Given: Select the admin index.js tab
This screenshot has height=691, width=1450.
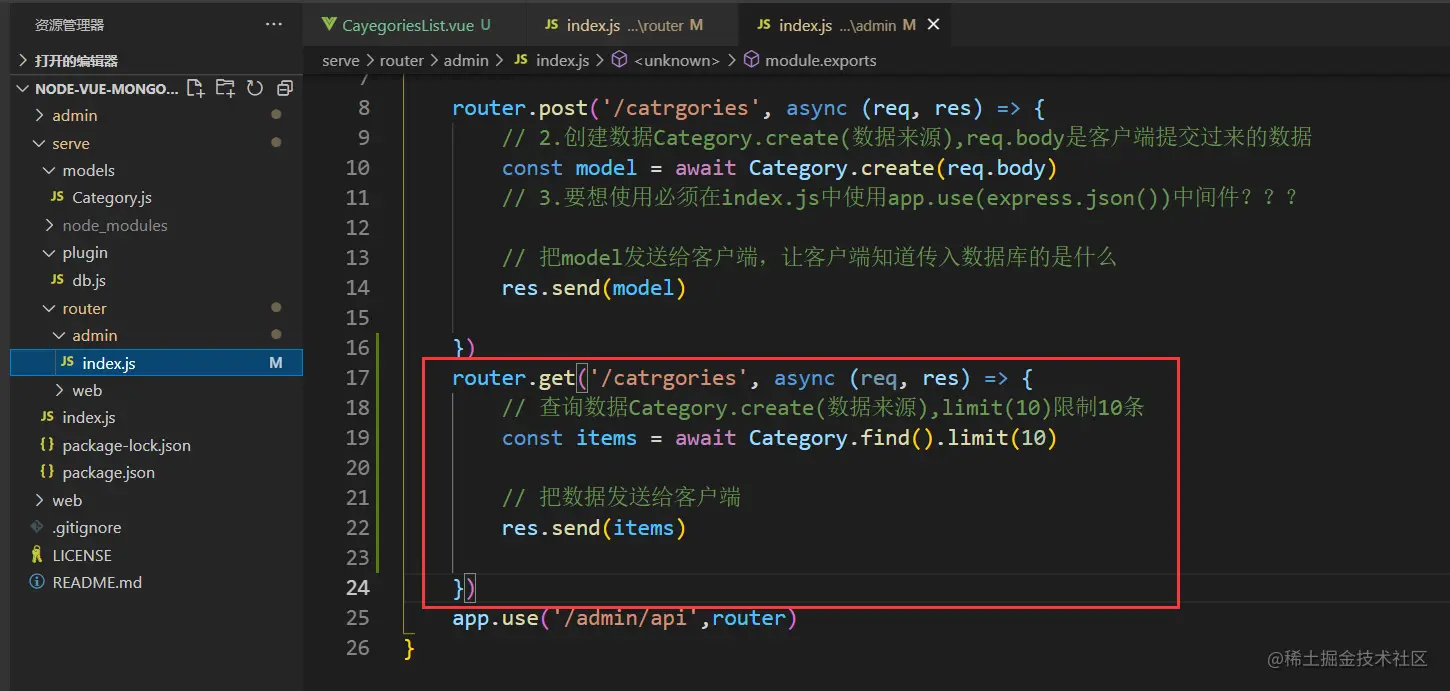Looking at the screenshot, I should pyautogui.click(x=847, y=24).
